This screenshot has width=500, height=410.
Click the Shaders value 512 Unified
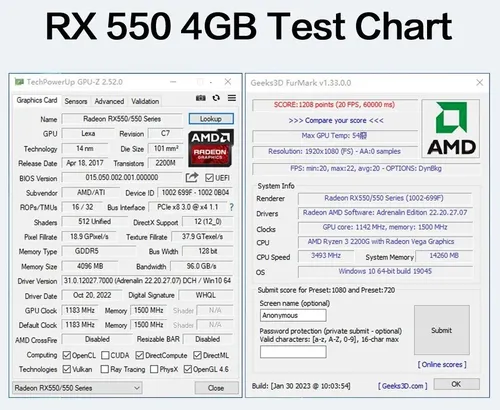pyautogui.click(x=95, y=222)
